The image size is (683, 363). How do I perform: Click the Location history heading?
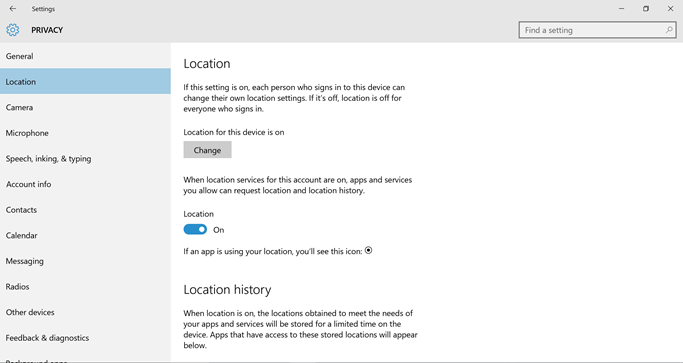pyautogui.click(x=227, y=290)
